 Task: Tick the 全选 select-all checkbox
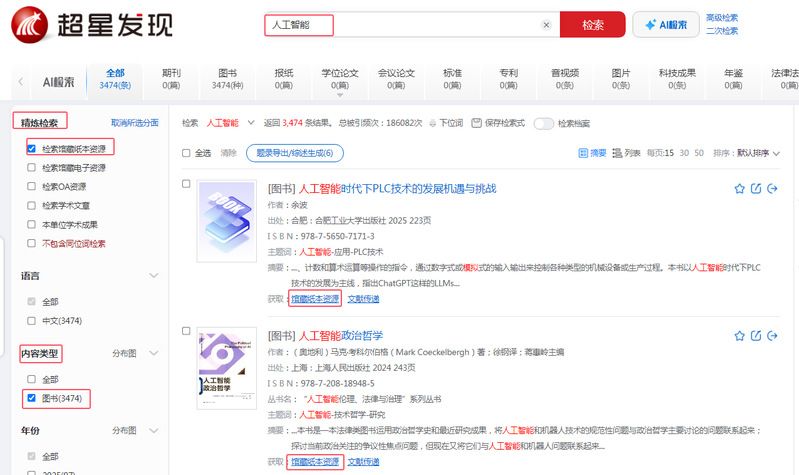[186, 153]
